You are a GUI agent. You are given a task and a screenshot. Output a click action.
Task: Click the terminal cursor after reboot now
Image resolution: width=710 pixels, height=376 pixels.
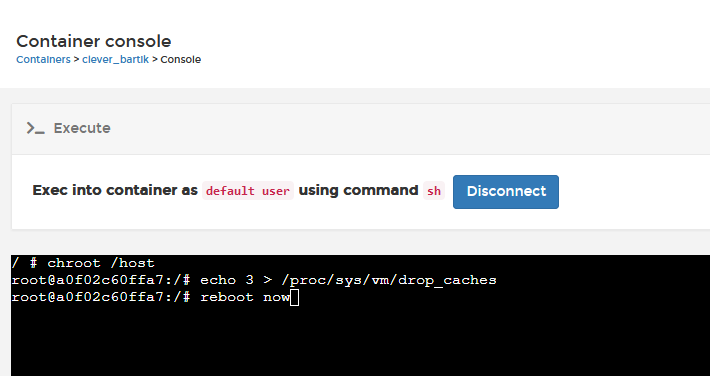coord(294,298)
